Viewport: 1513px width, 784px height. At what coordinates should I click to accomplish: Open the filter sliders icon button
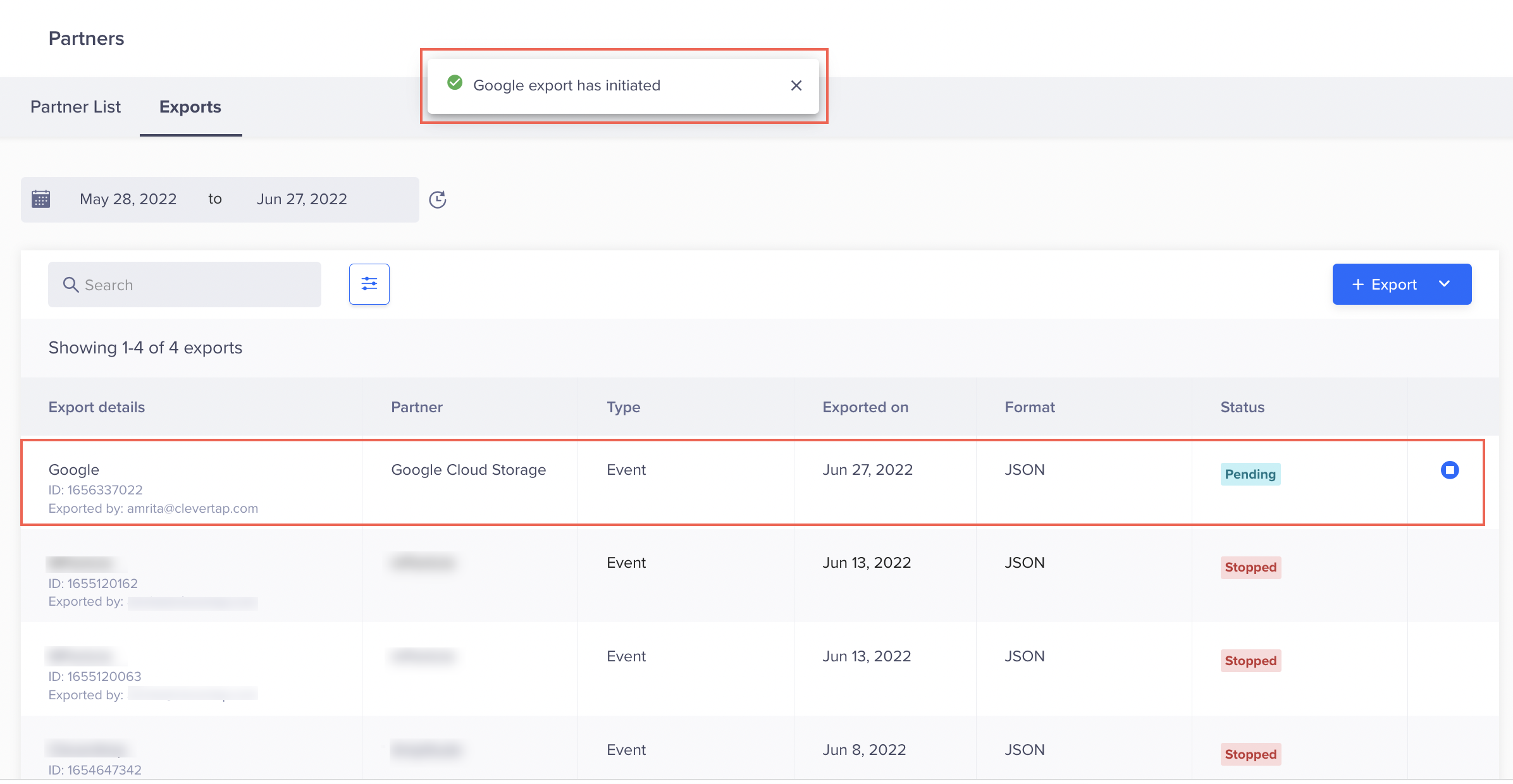pyautogui.click(x=369, y=285)
